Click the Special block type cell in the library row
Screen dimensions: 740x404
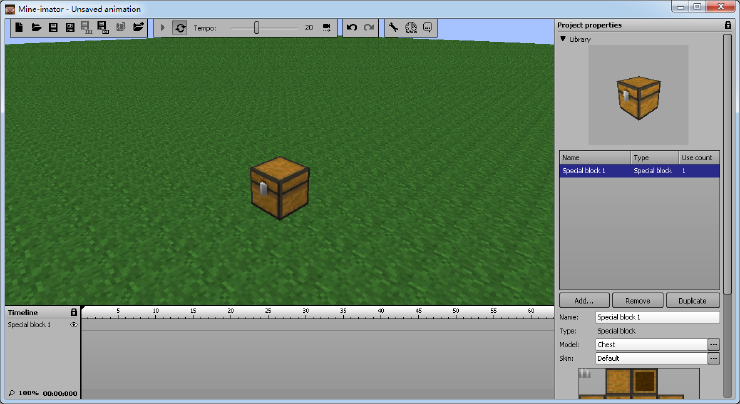point(653,170)
